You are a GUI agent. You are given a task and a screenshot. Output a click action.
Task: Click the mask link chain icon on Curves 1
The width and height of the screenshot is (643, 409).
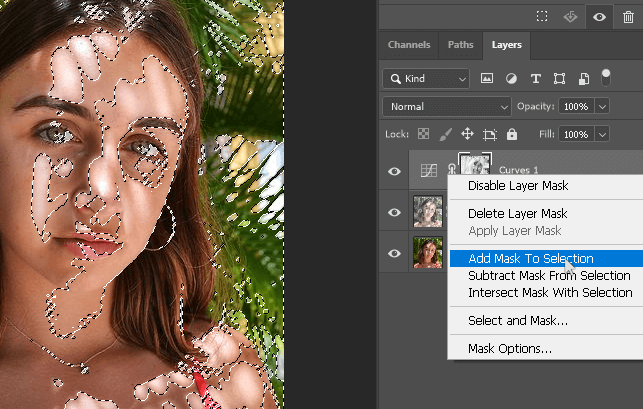point(451,169)
